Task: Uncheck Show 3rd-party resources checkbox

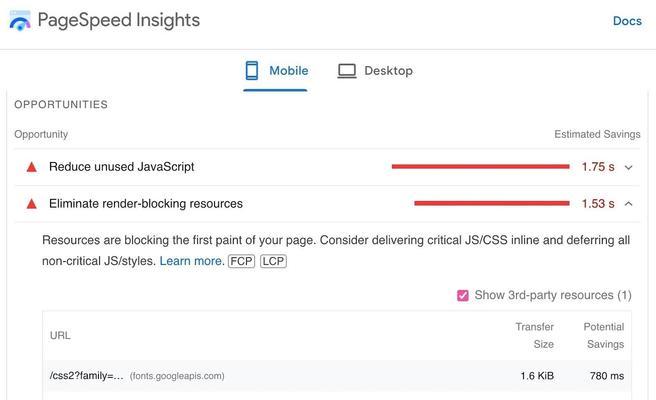Action: pos(463,295)
